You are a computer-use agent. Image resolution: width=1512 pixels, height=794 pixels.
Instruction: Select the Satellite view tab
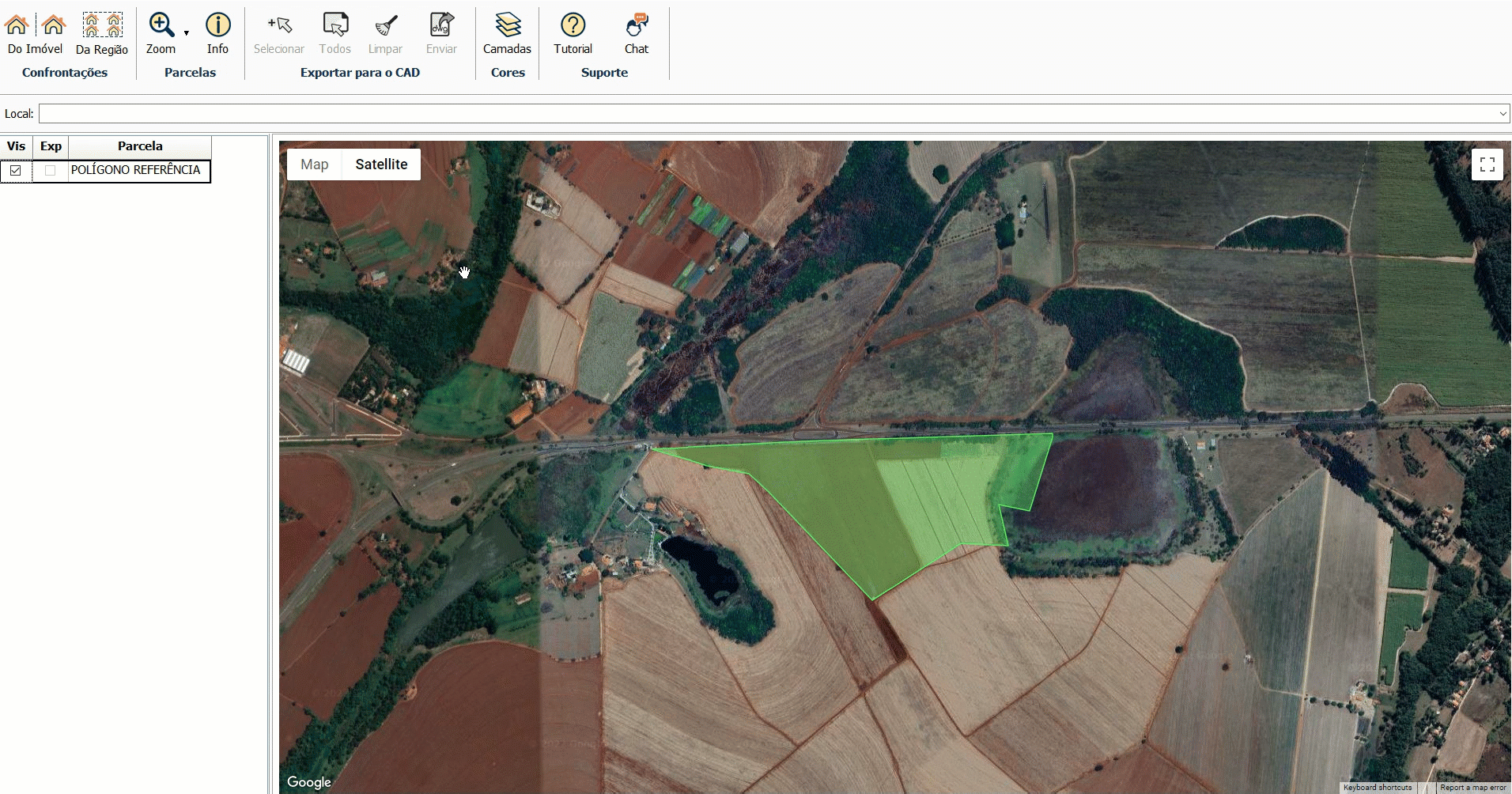[x=381, y=164]
